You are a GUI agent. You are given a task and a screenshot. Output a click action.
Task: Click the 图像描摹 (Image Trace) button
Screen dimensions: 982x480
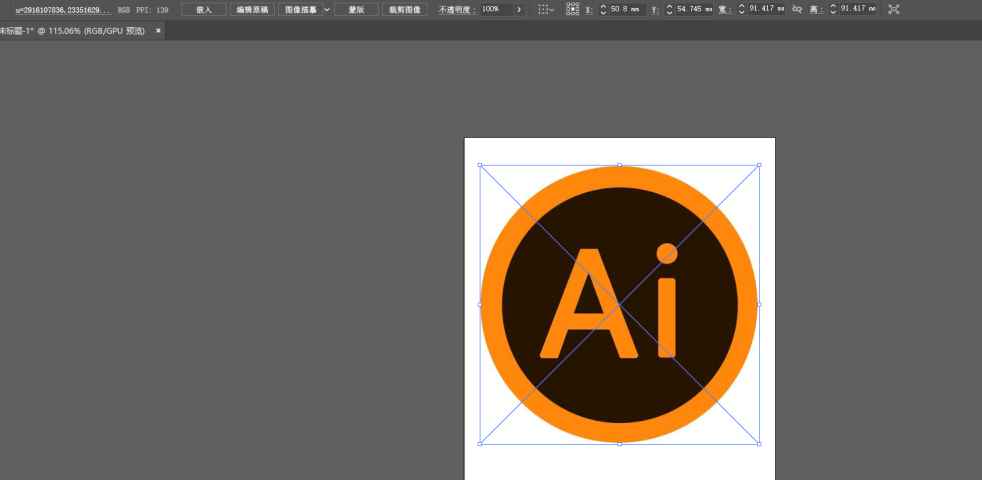pyautogui.click(x=301, y=9)
